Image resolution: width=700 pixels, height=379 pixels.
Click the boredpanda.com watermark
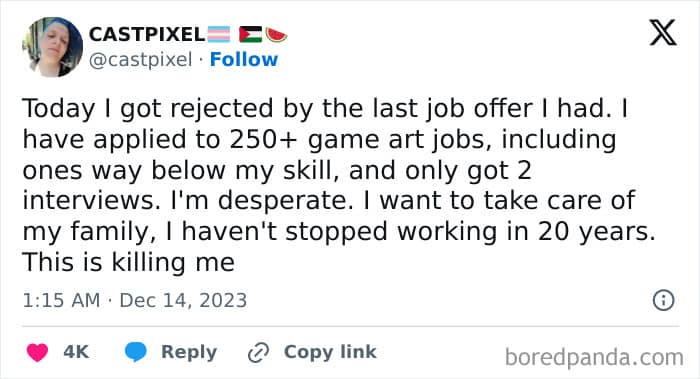[594, 358]
